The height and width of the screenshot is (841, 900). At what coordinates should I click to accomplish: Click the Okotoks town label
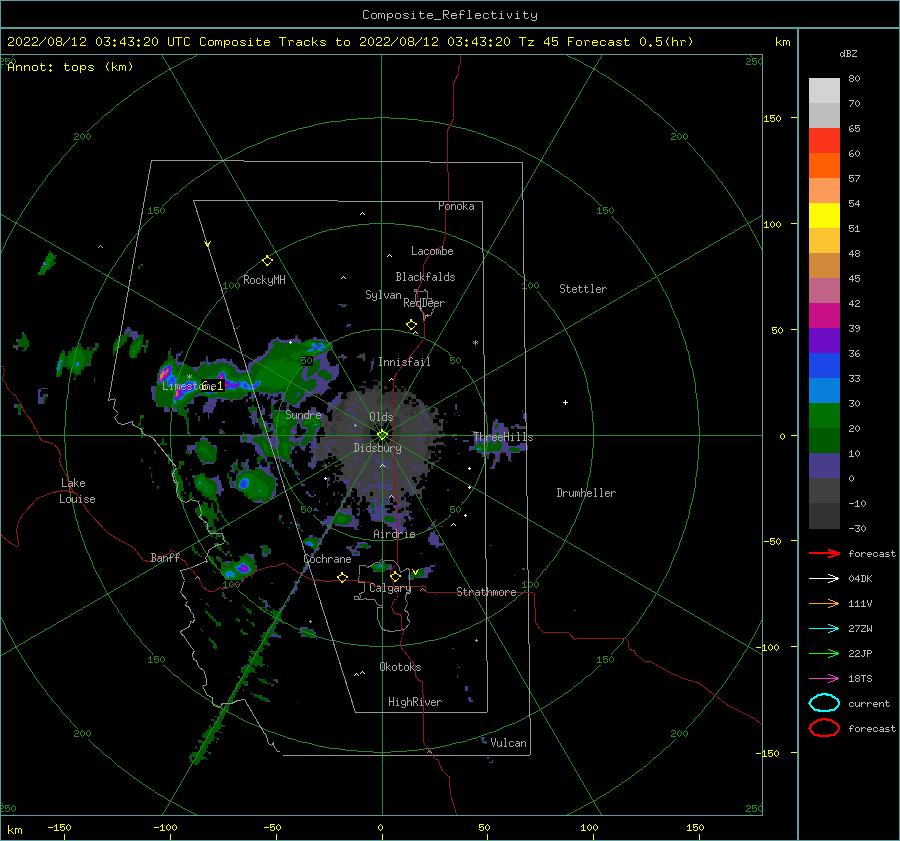(400, 667)
